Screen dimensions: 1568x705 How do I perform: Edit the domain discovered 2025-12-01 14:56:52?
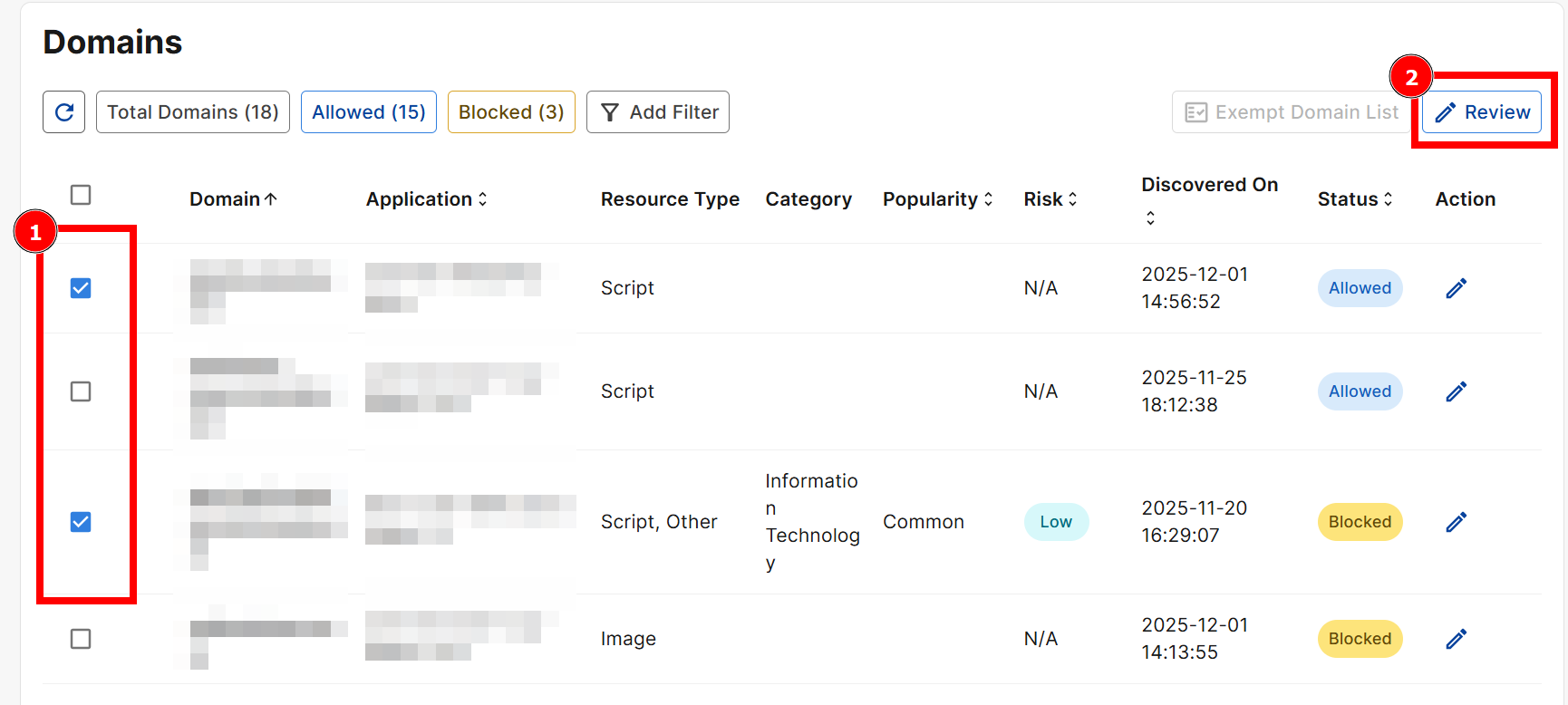(1456, 288)
